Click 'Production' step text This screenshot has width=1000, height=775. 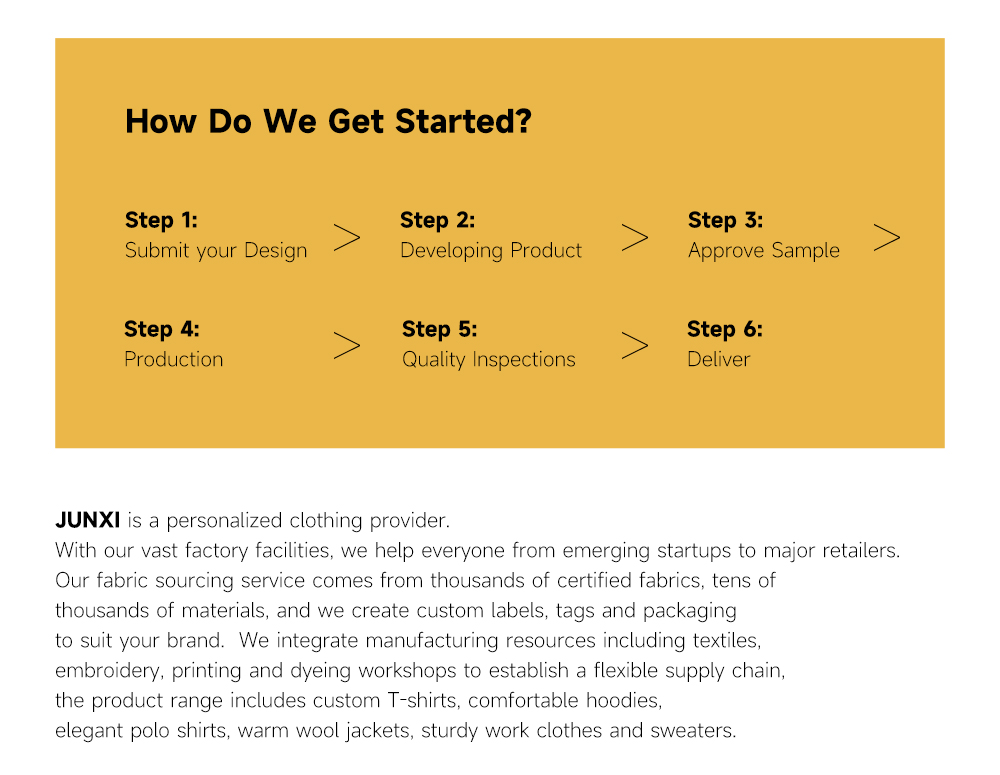tap(173, 359)
